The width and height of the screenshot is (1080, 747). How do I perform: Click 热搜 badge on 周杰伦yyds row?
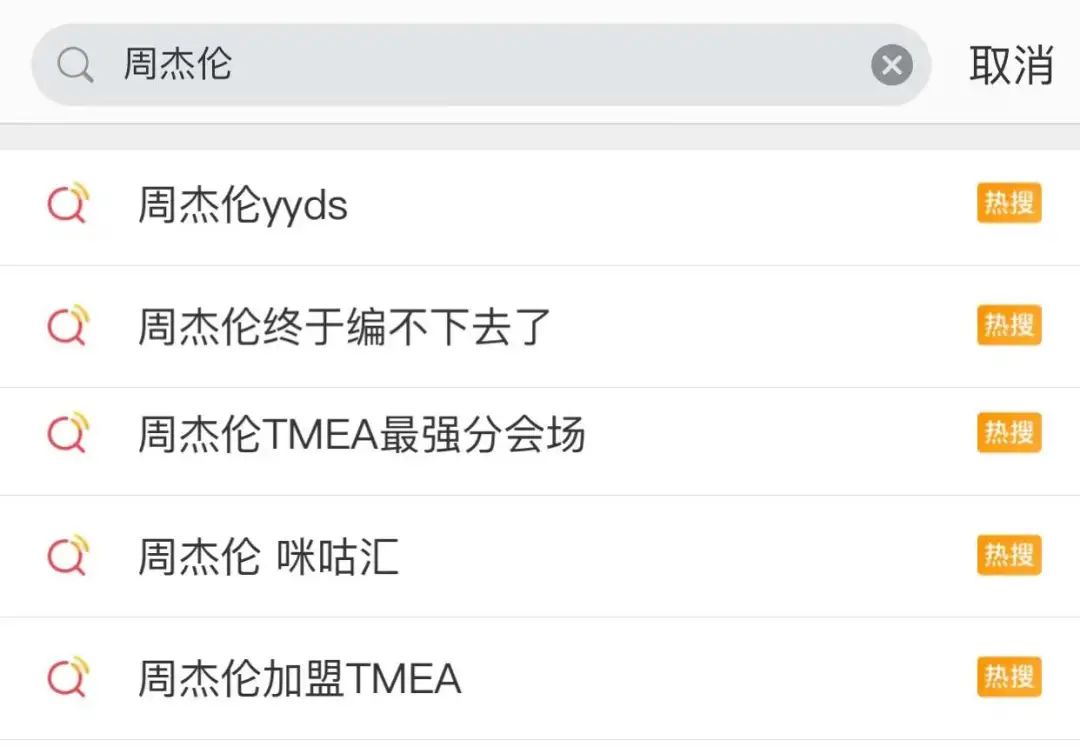click(1009, 204)
